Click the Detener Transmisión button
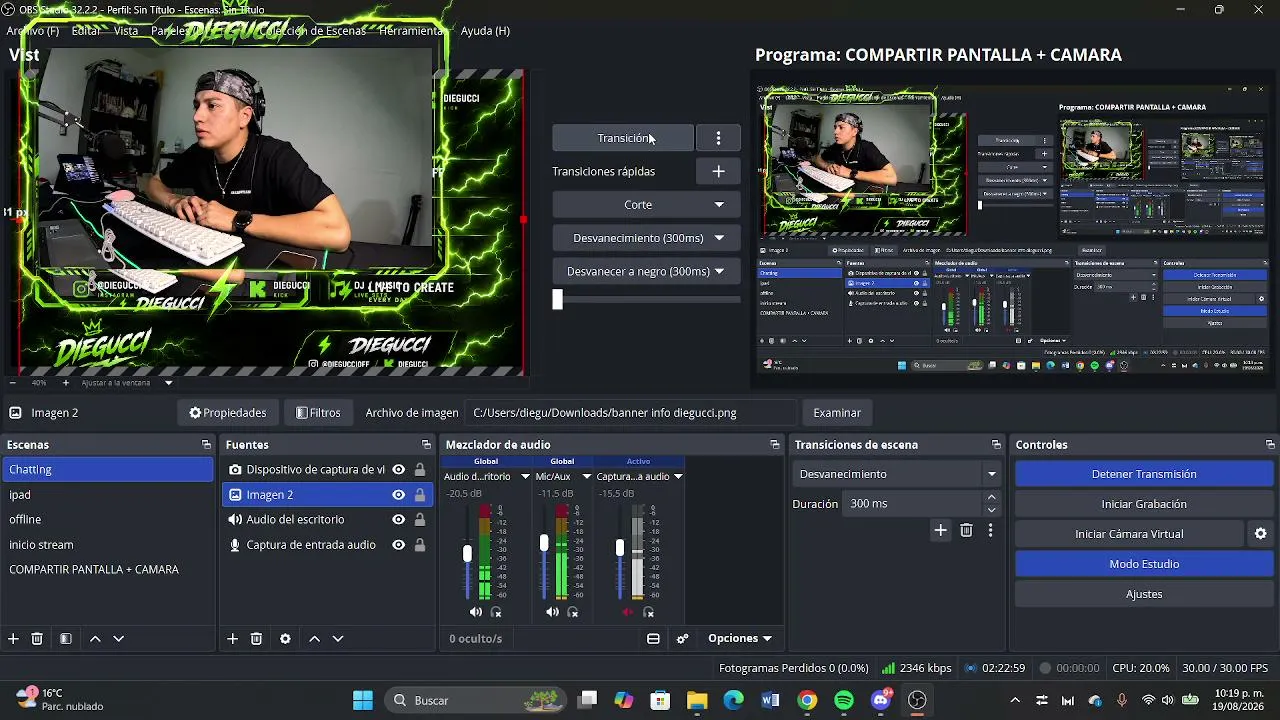 [1144, 474]
